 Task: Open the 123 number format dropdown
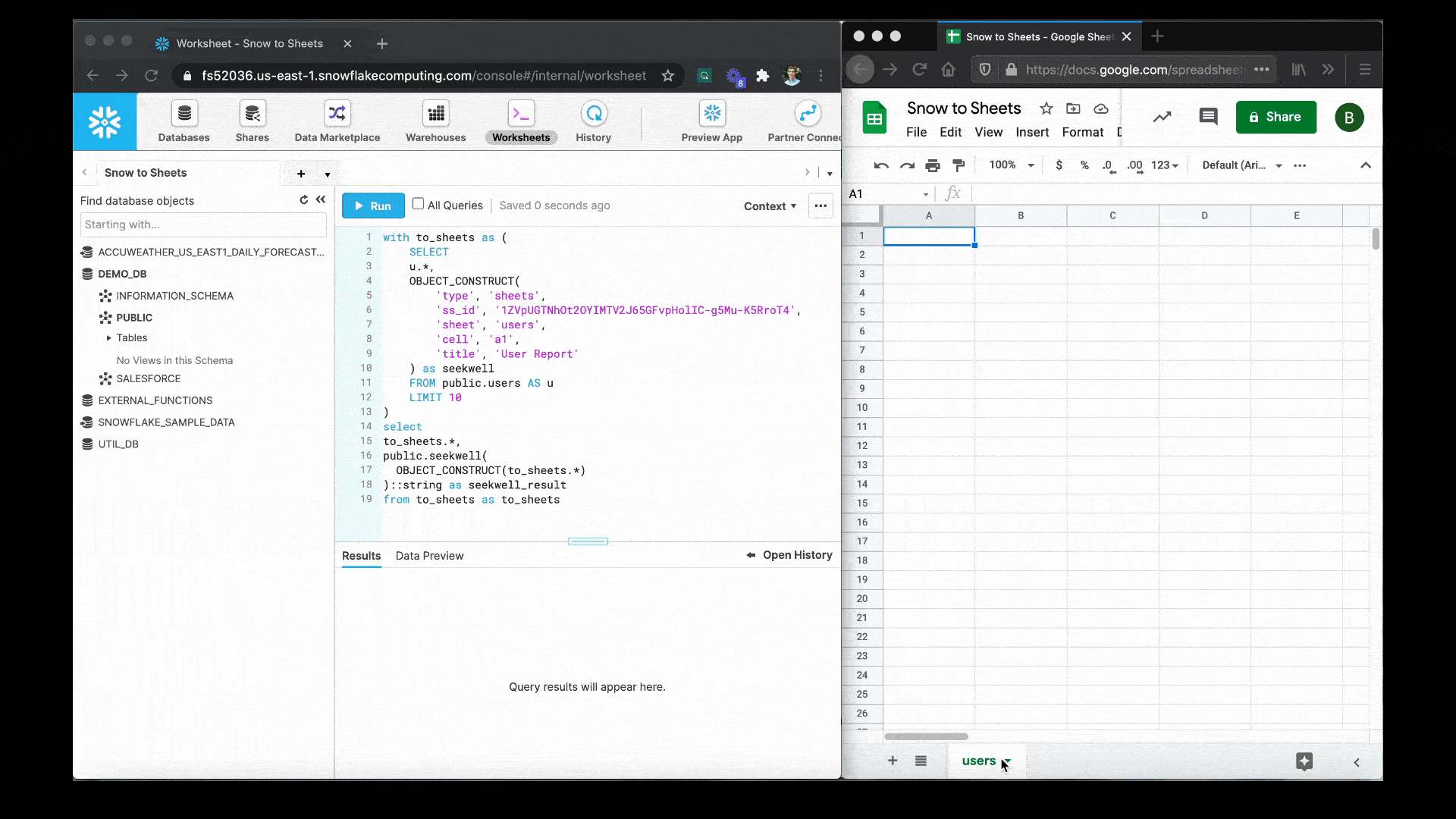pos(1166,165)
